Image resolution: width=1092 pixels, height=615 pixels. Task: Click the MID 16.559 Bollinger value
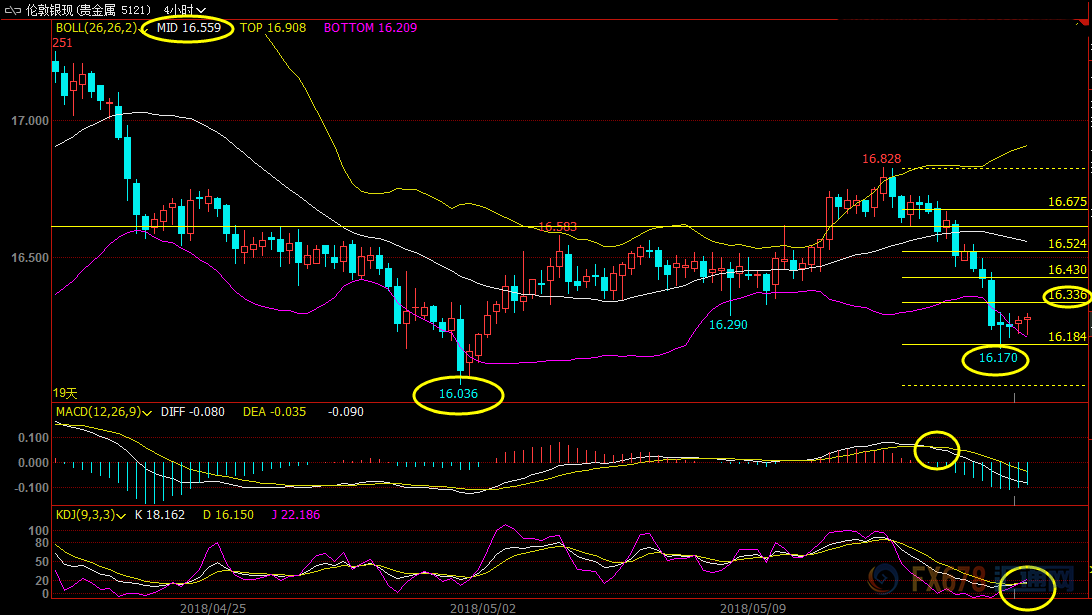pos(189,28)
